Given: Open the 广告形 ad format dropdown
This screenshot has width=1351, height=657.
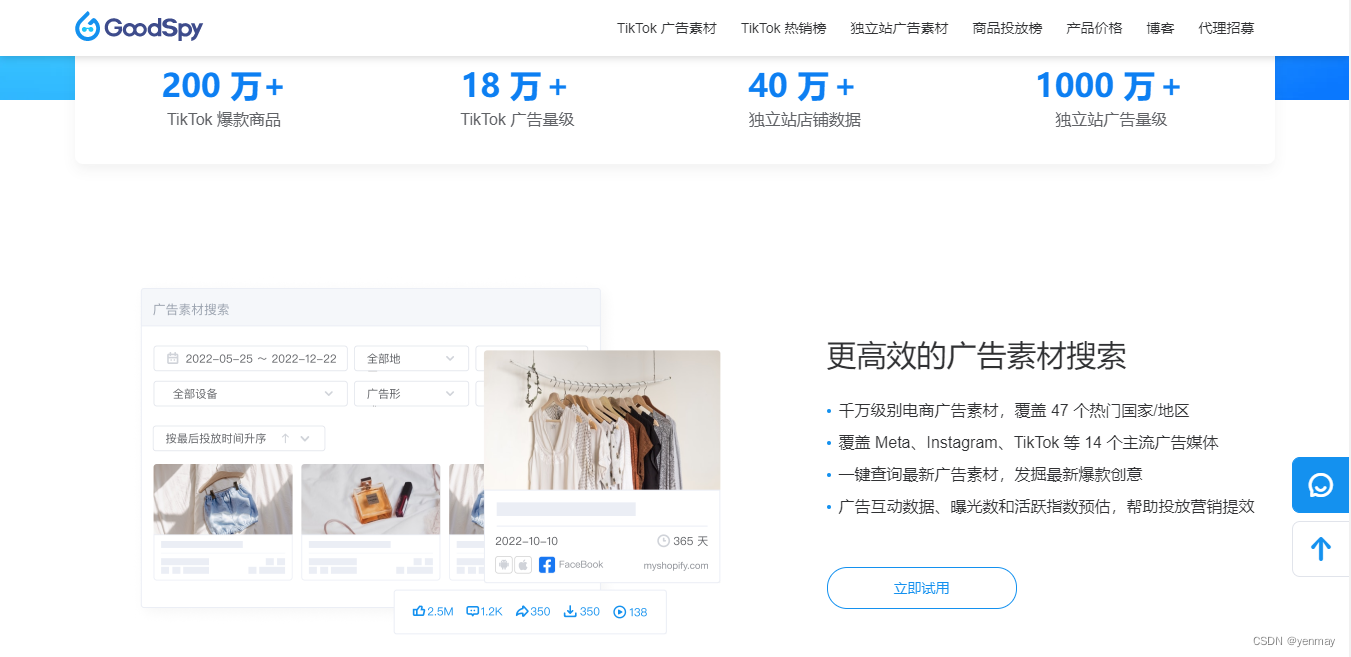Looking at the screenshot, I should (411, 394).
